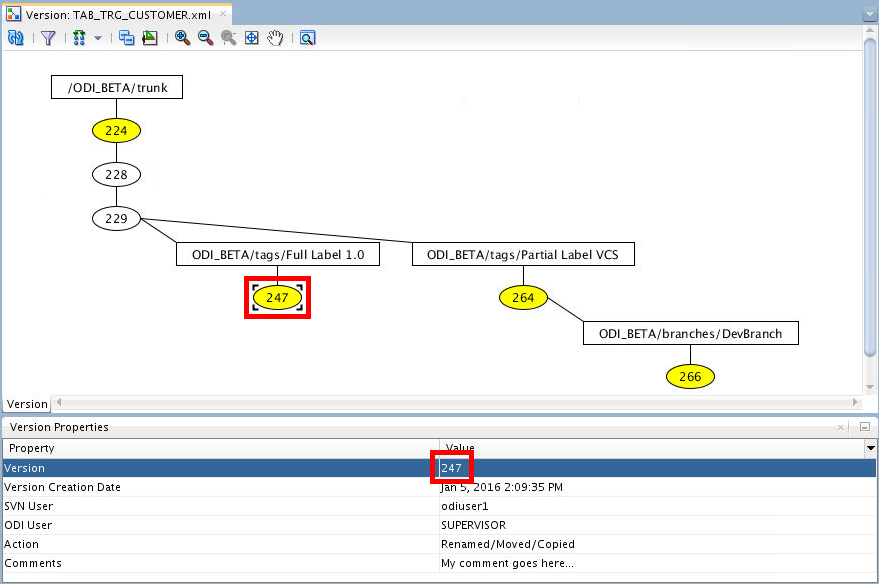Close the TAB_TRG_CUSTOMER.xml tab
The width and height of the screenshot is (879, 584).
click(x=223, y=13)
